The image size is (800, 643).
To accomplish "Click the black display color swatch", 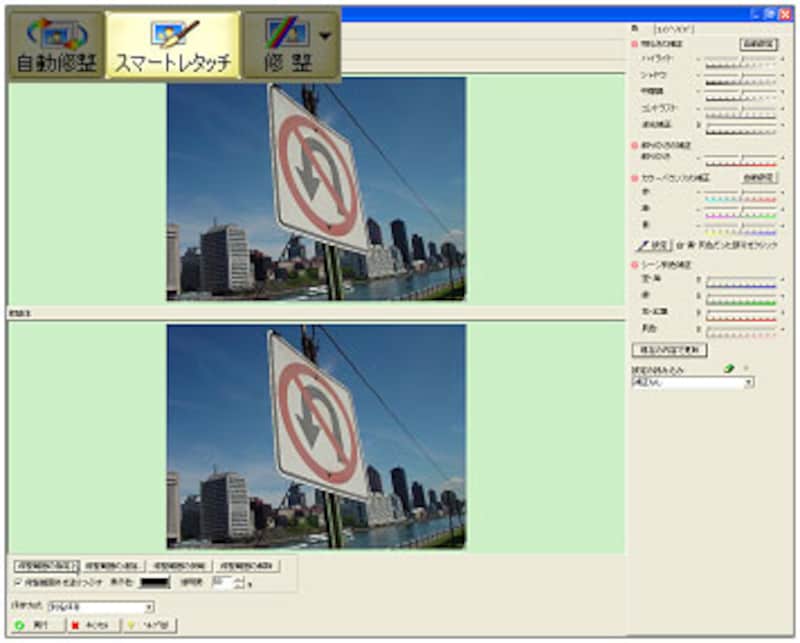I will pyautogui.click(x=156, y=581).
